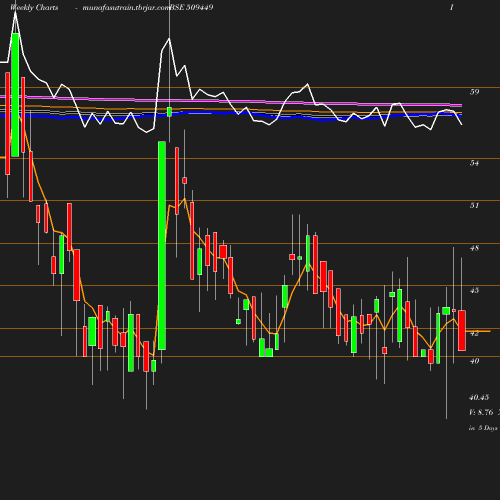Viewport: 500px width, 500px height.
Task: Click the 45 price axis label
Action: tap(474, 290)
